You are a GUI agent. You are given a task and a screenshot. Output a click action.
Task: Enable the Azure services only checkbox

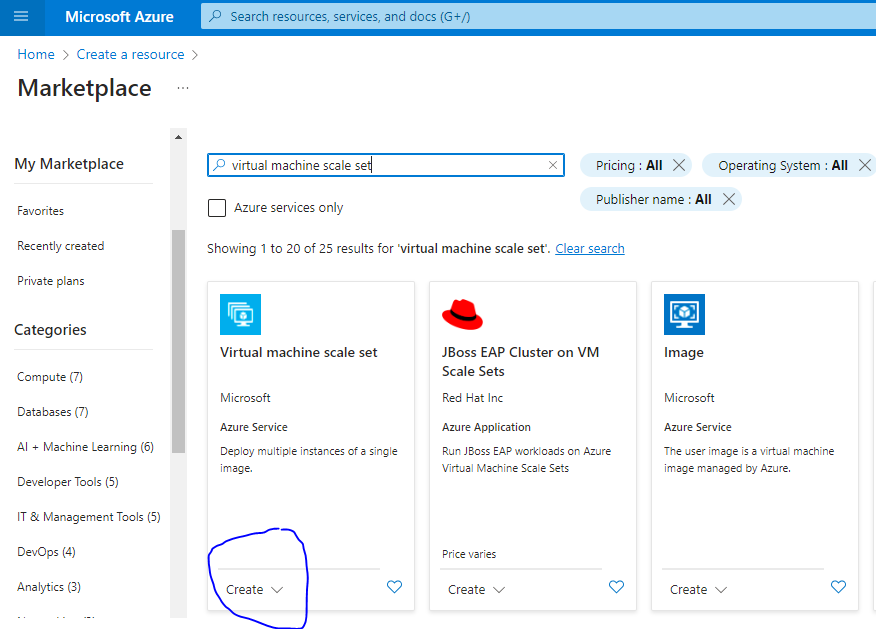(x=217, y=208)
